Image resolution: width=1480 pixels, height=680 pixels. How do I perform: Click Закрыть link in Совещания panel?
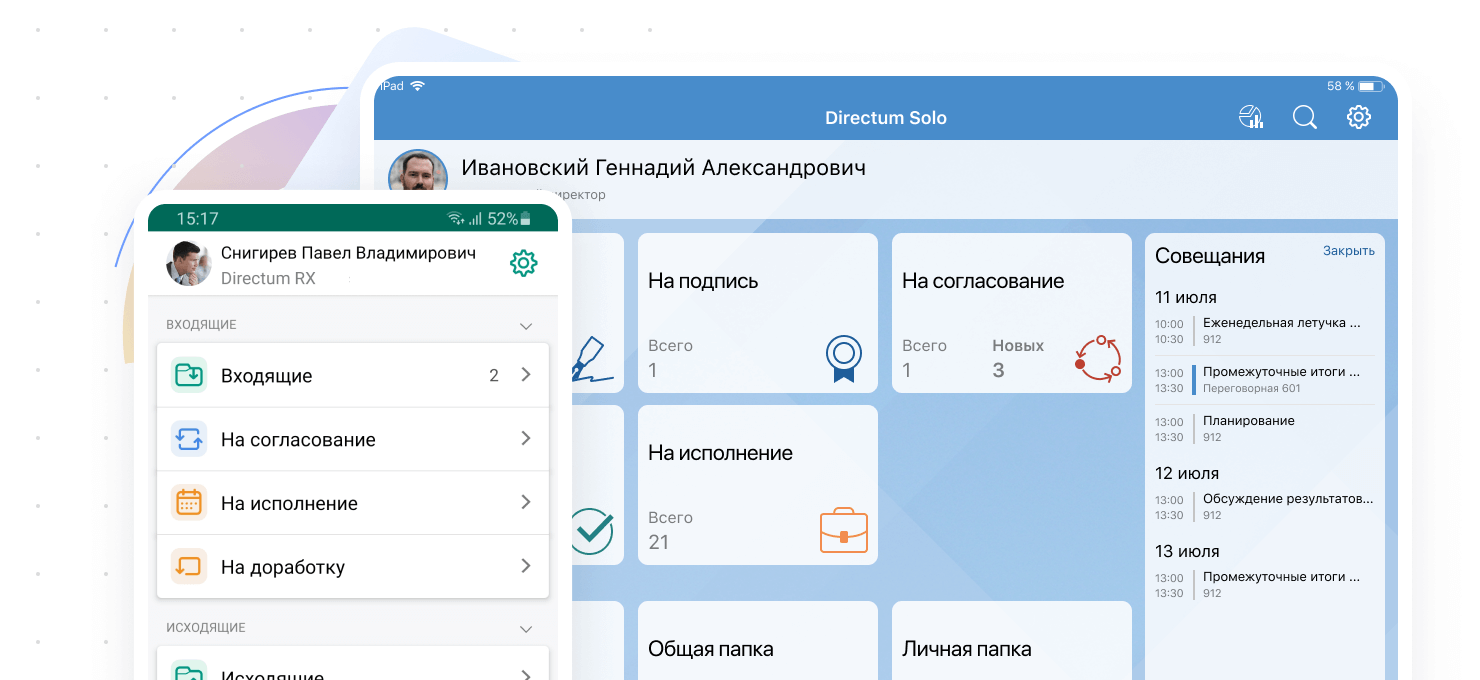pos(1348,251)
